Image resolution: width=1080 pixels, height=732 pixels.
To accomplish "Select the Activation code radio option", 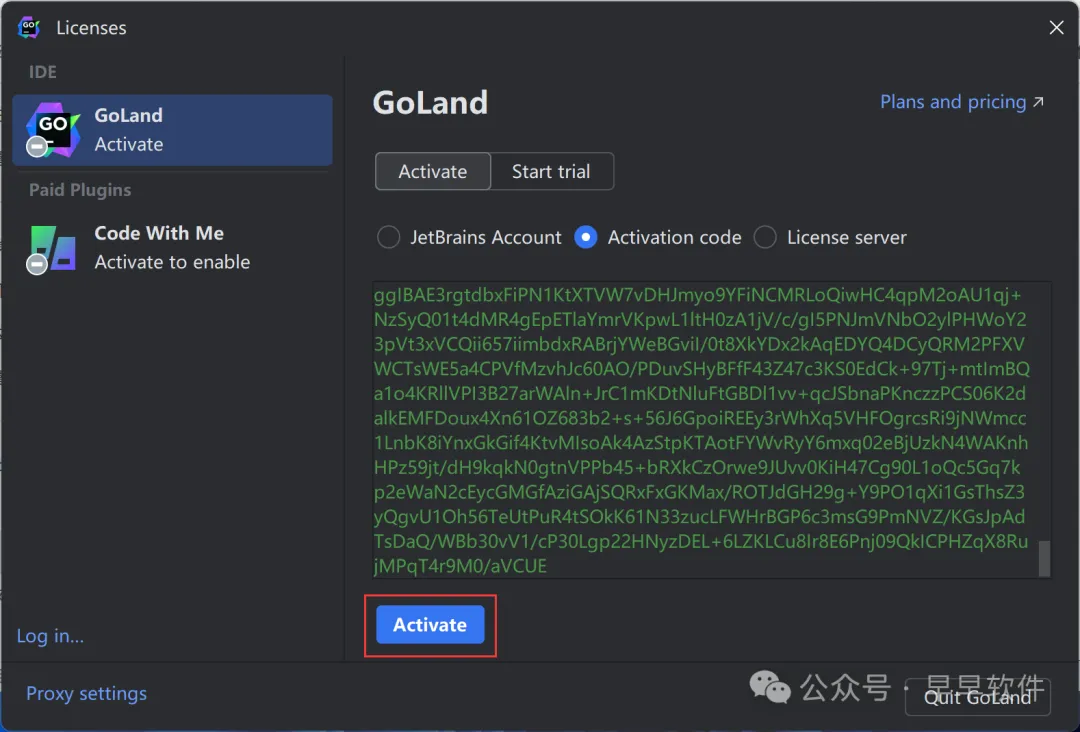I will [x=586, y=238].
